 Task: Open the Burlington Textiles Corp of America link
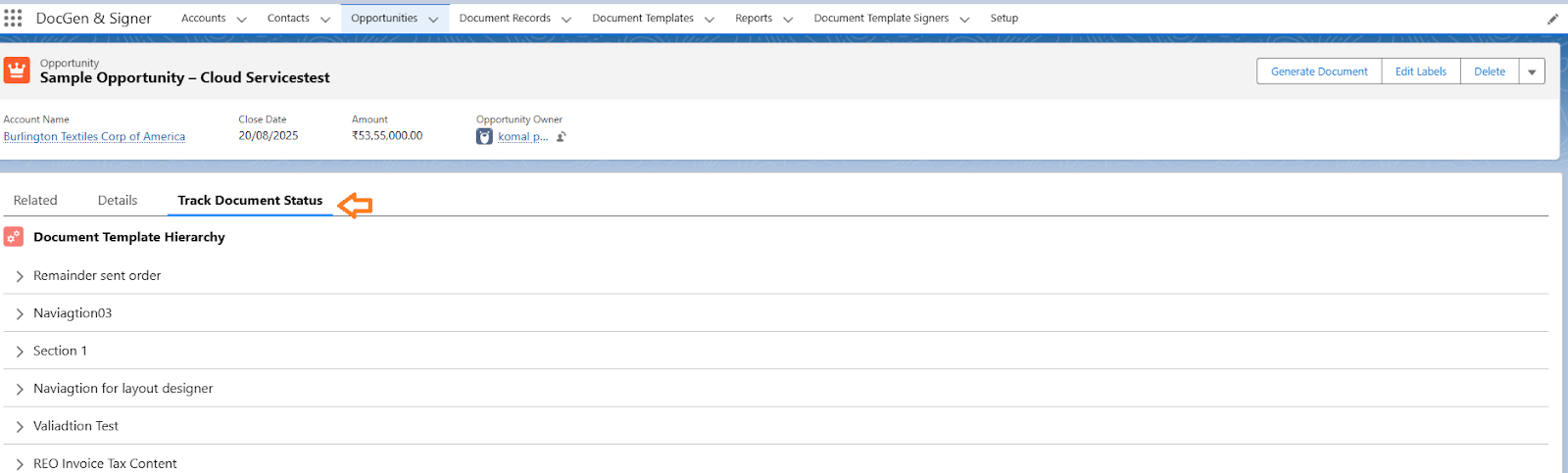click(94, 137)
